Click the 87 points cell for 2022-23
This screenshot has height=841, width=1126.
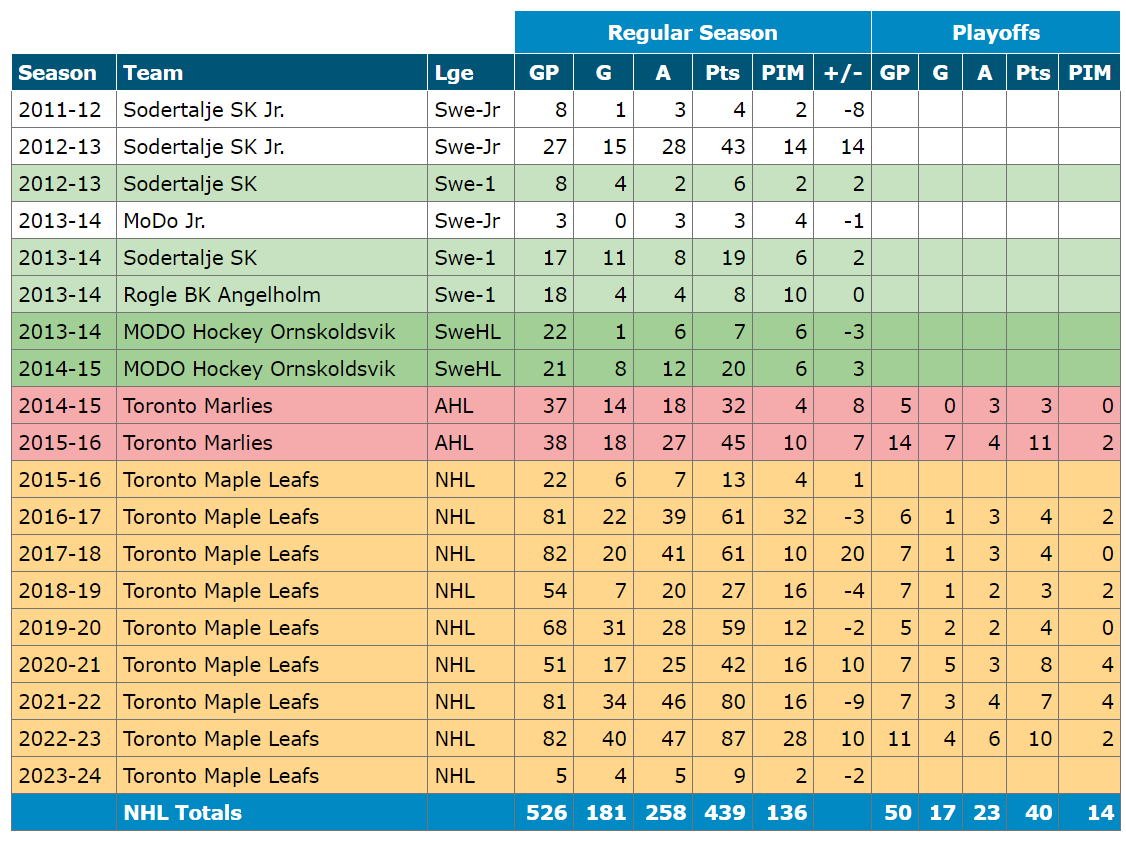pos(732,739)
